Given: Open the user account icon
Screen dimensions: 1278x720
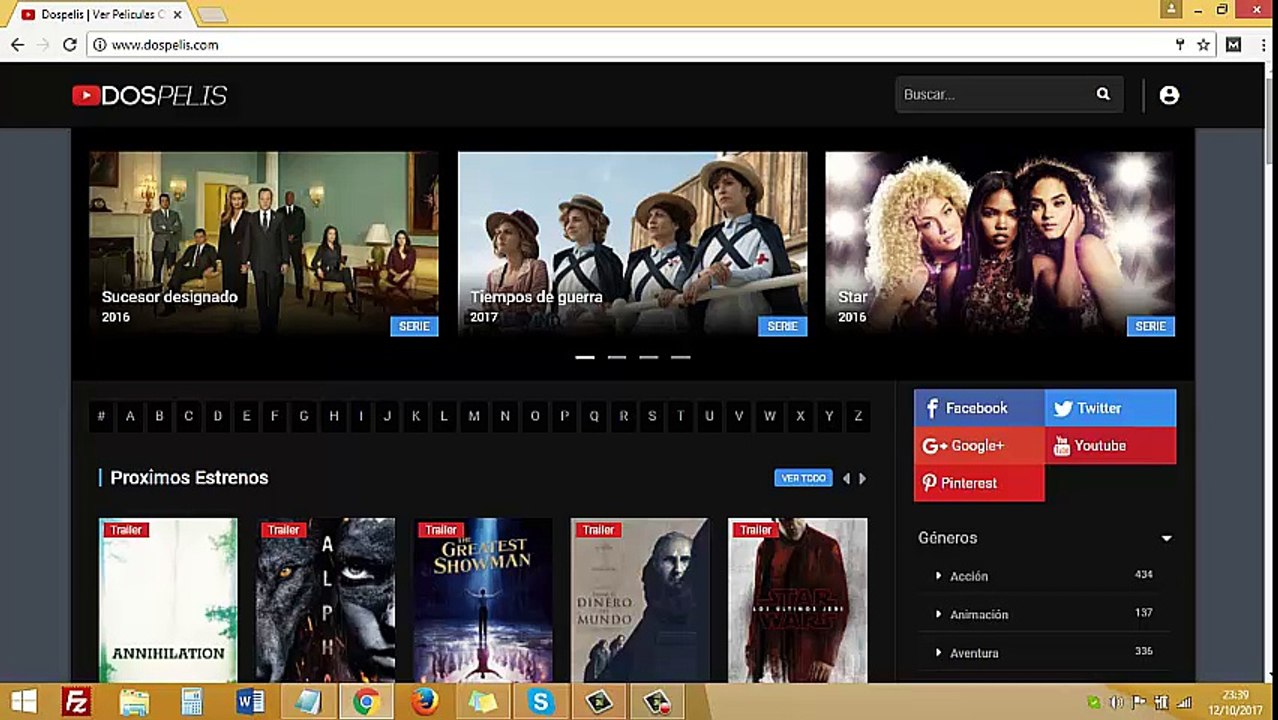Looking at the screenshot, I should pyautogui.click(x=1169, y=95).
